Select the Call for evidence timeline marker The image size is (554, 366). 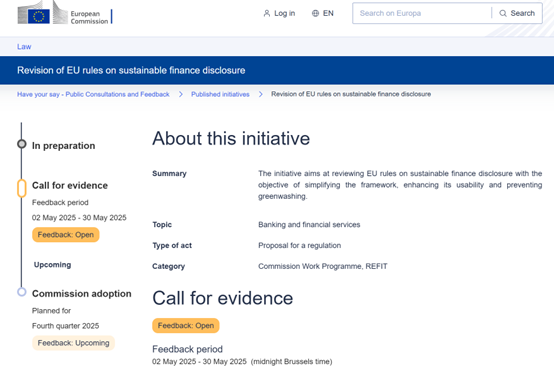click(x=22, y=188)
